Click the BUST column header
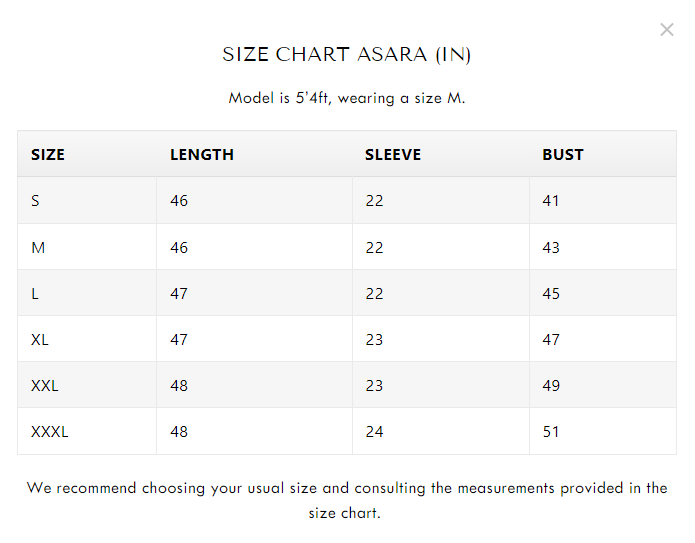The width and height of the screenshot is (695, 543). 563,155
